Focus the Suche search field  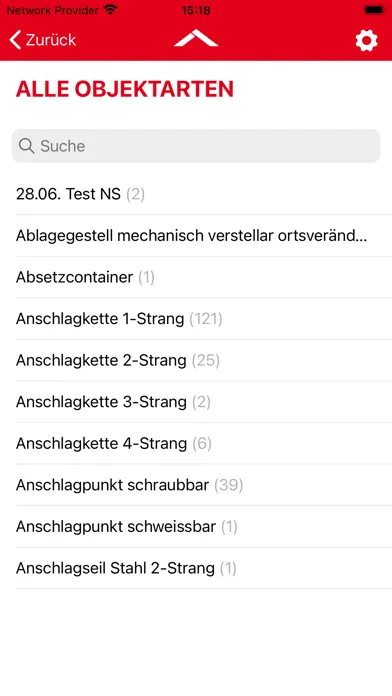[196, 146]
